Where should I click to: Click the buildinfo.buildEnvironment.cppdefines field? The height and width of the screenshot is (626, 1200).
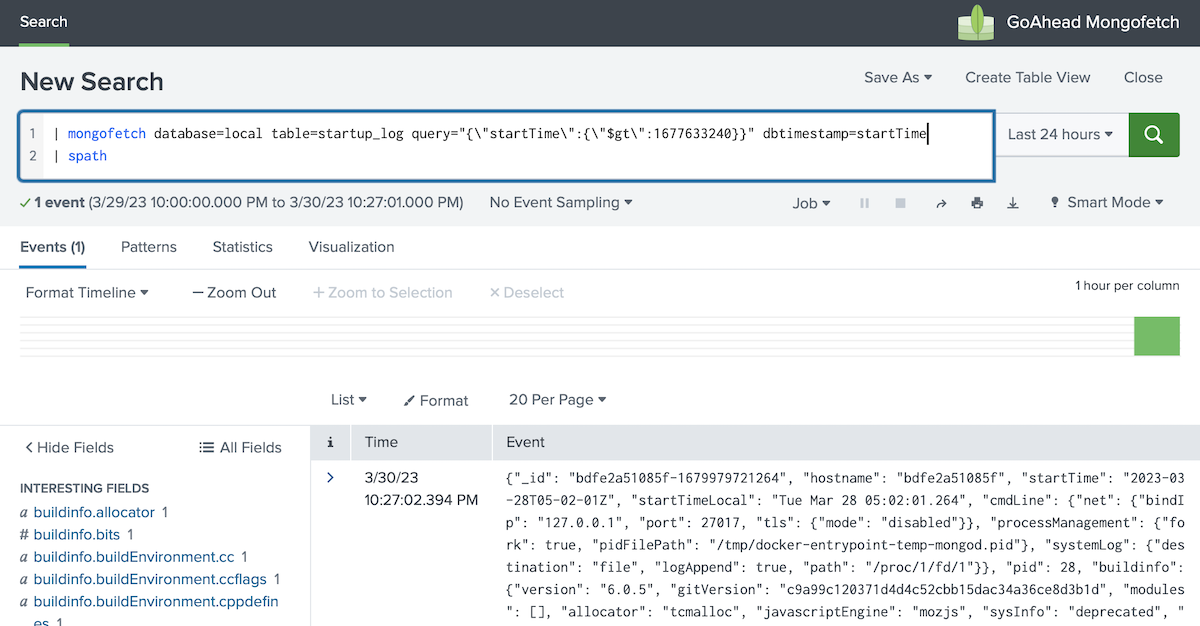(155, 611)
